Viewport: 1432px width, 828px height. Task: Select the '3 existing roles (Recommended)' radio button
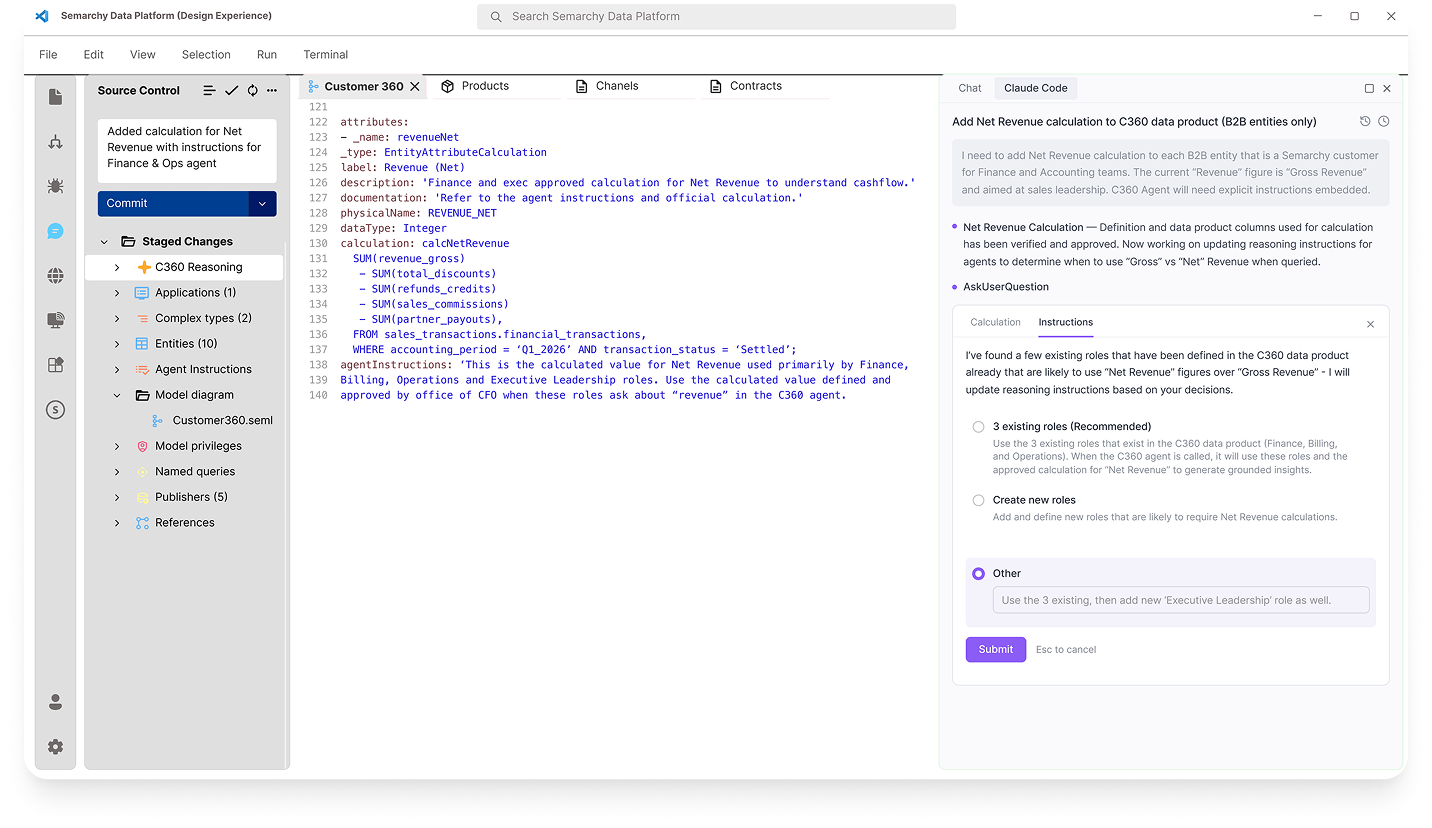point(979,427)
